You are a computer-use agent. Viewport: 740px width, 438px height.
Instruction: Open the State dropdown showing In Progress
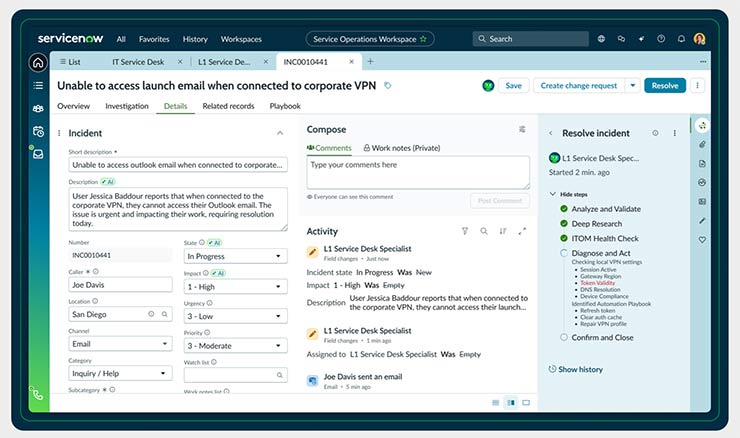click(235, 256)
